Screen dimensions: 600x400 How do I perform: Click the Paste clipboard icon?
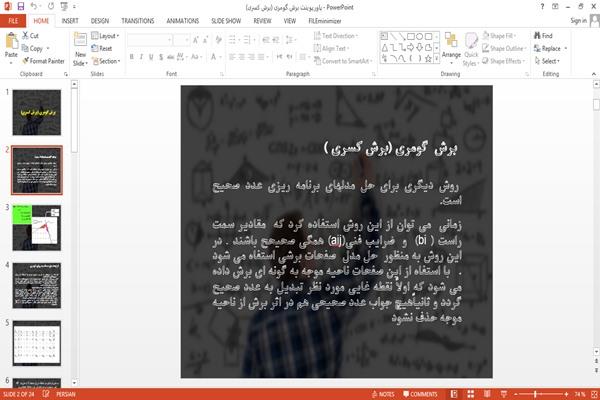point(11,41)
